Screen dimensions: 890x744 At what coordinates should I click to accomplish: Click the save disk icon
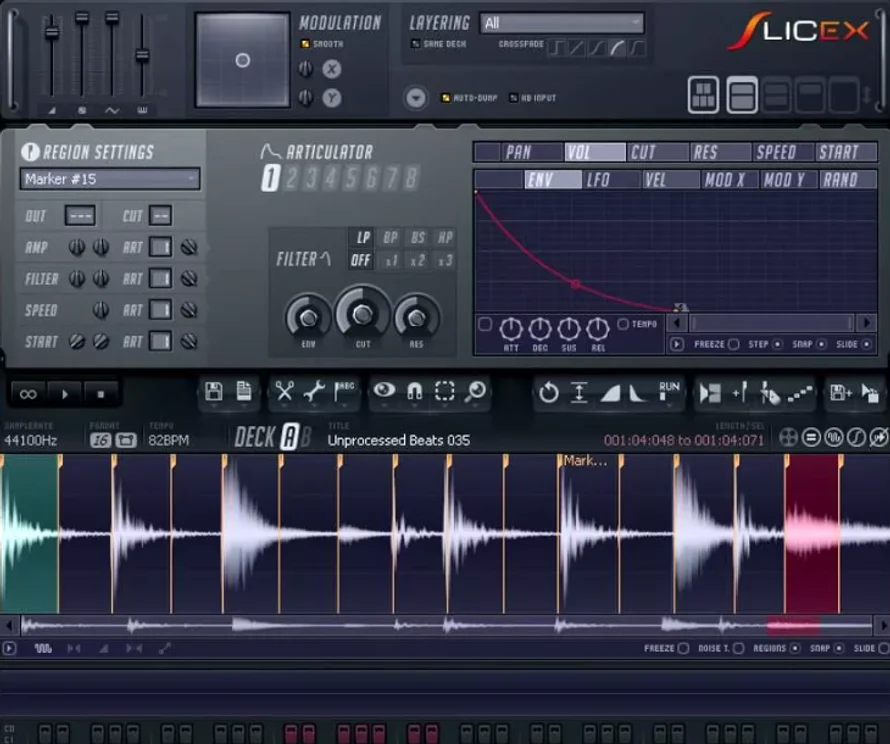tap(214, 393)
